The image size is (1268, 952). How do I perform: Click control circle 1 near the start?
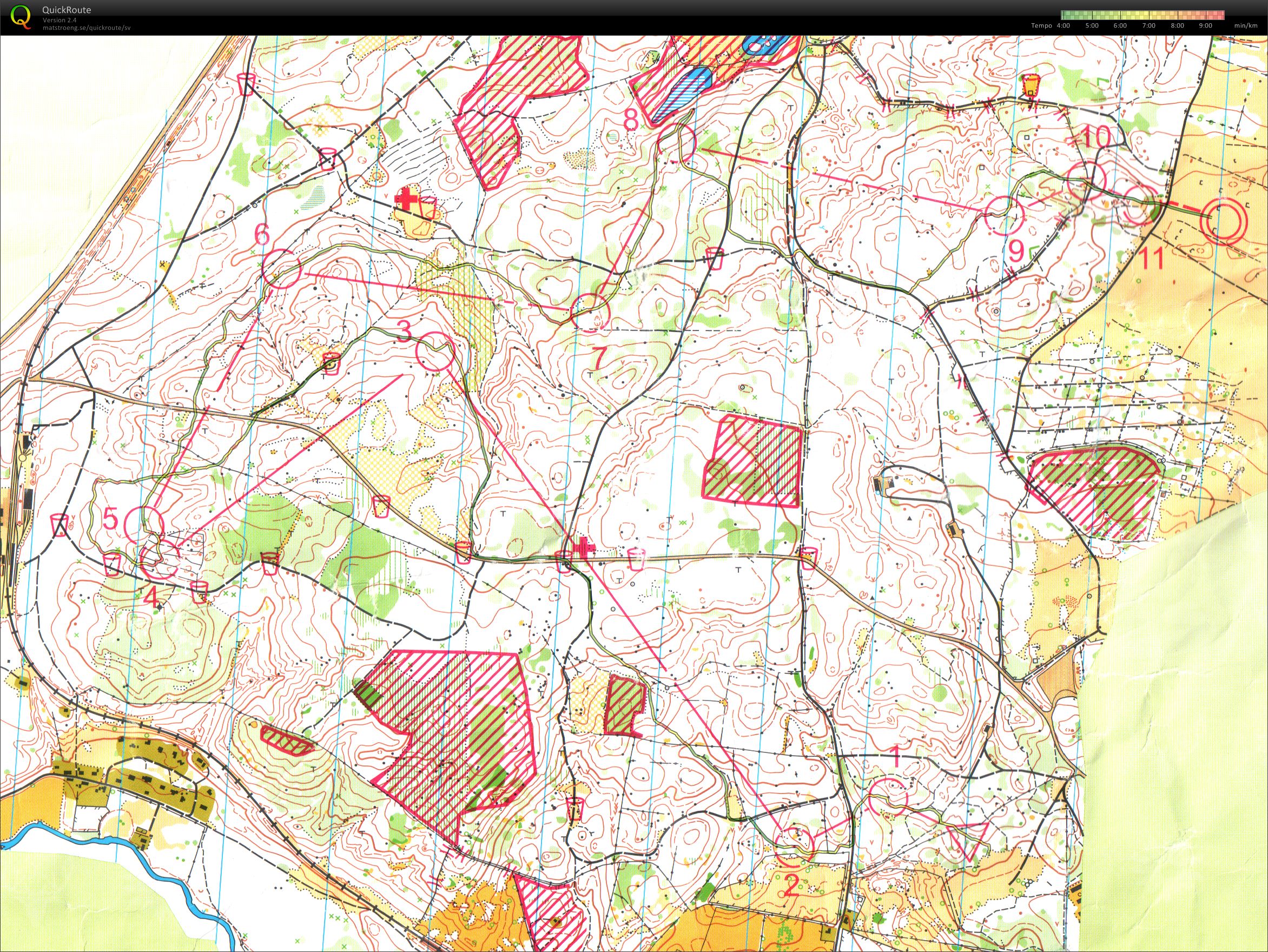888,798
